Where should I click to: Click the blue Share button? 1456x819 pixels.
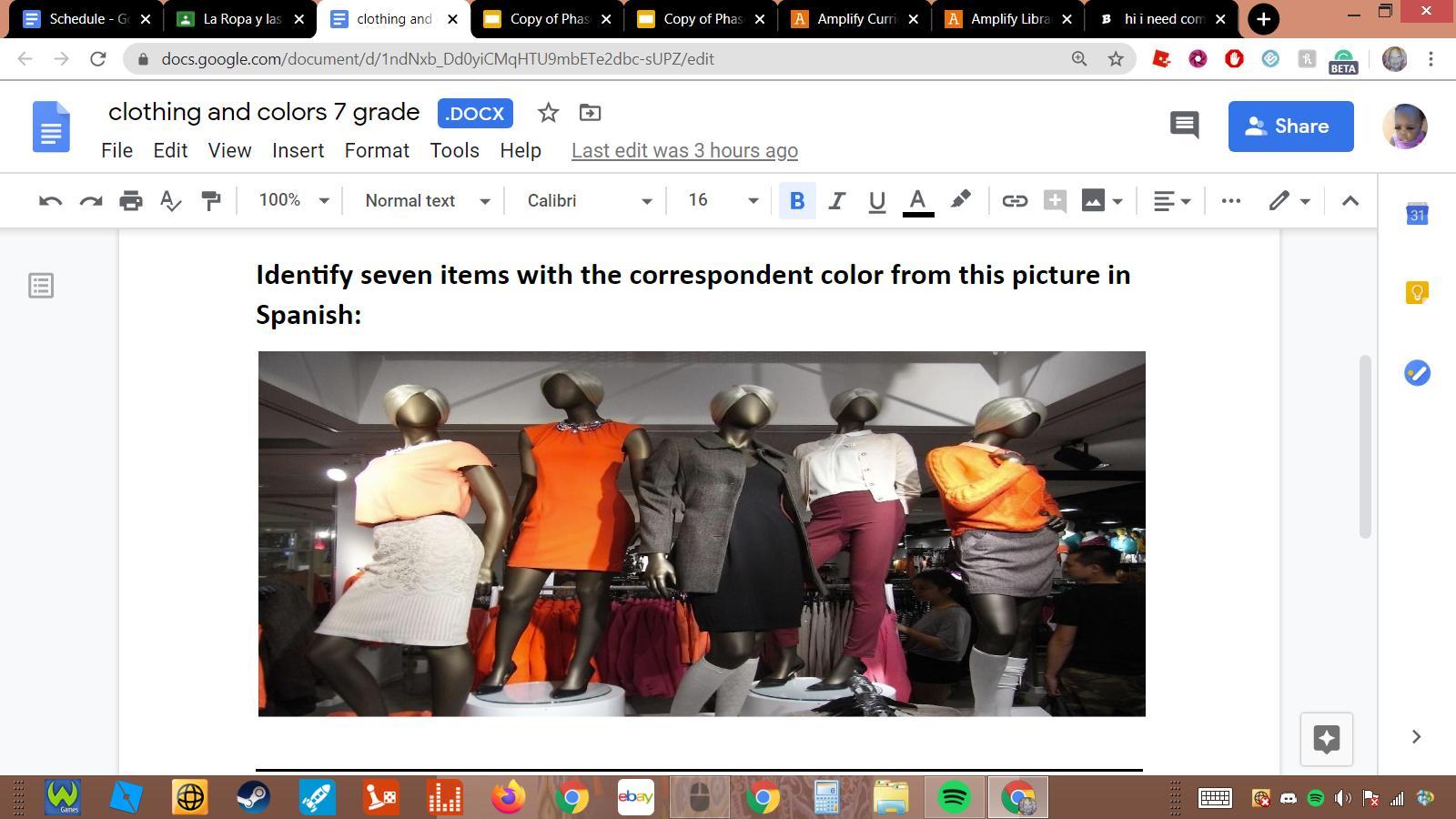[1290, 126]
